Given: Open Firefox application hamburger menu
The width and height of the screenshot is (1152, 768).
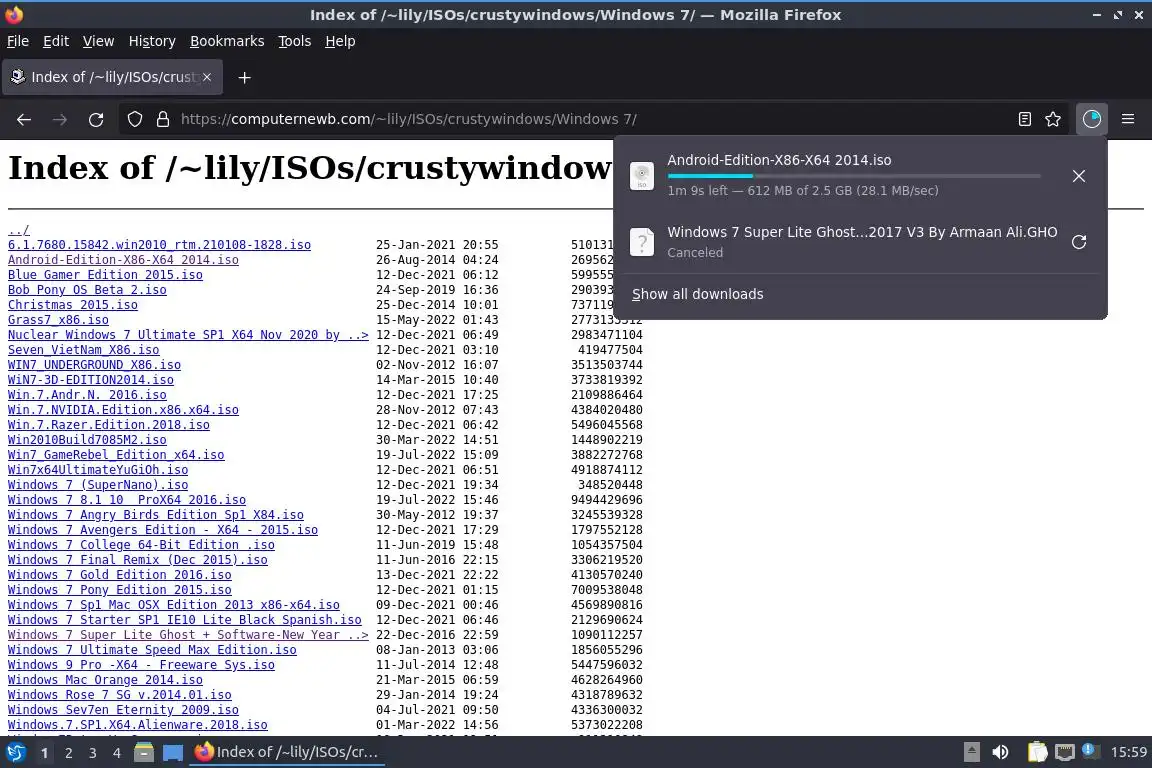Looking at the screenshot, I should tap(1128, 119).
